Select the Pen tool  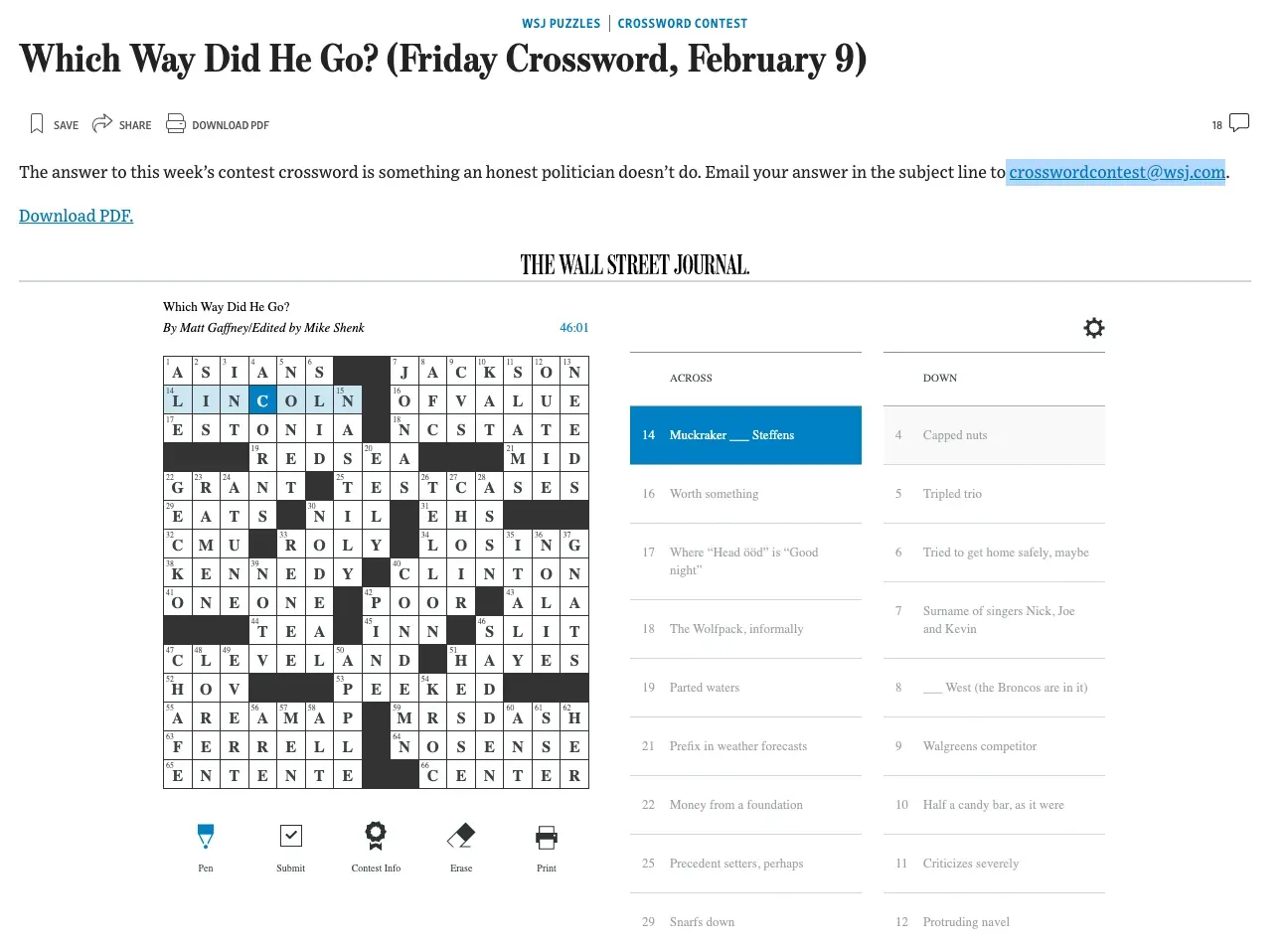(206, 837)
